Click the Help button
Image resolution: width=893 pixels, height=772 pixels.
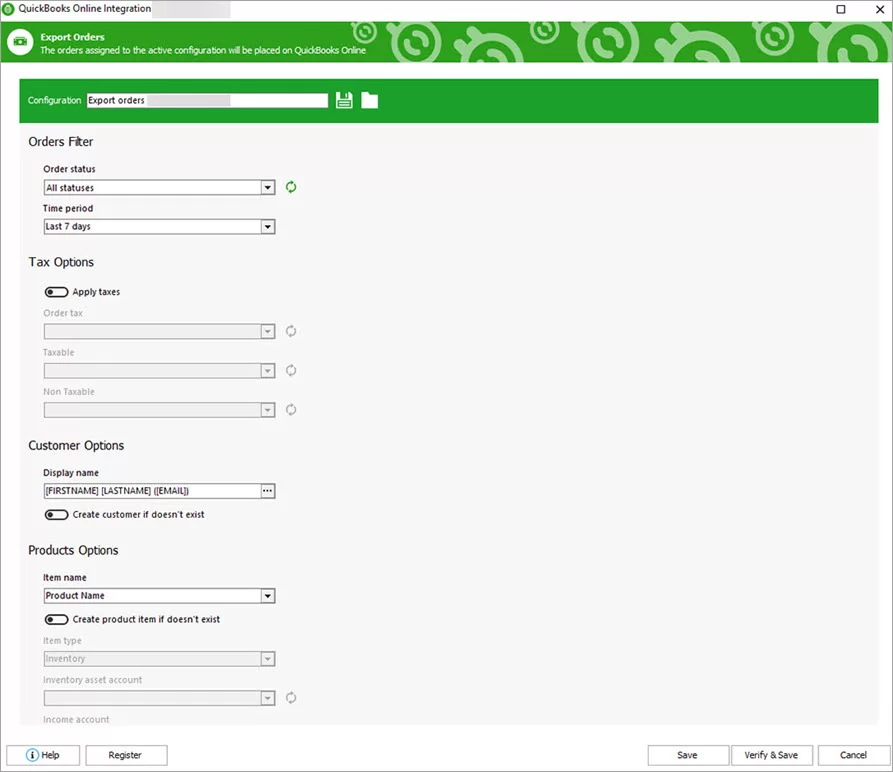pyautogui.click(x=43, y=755)
